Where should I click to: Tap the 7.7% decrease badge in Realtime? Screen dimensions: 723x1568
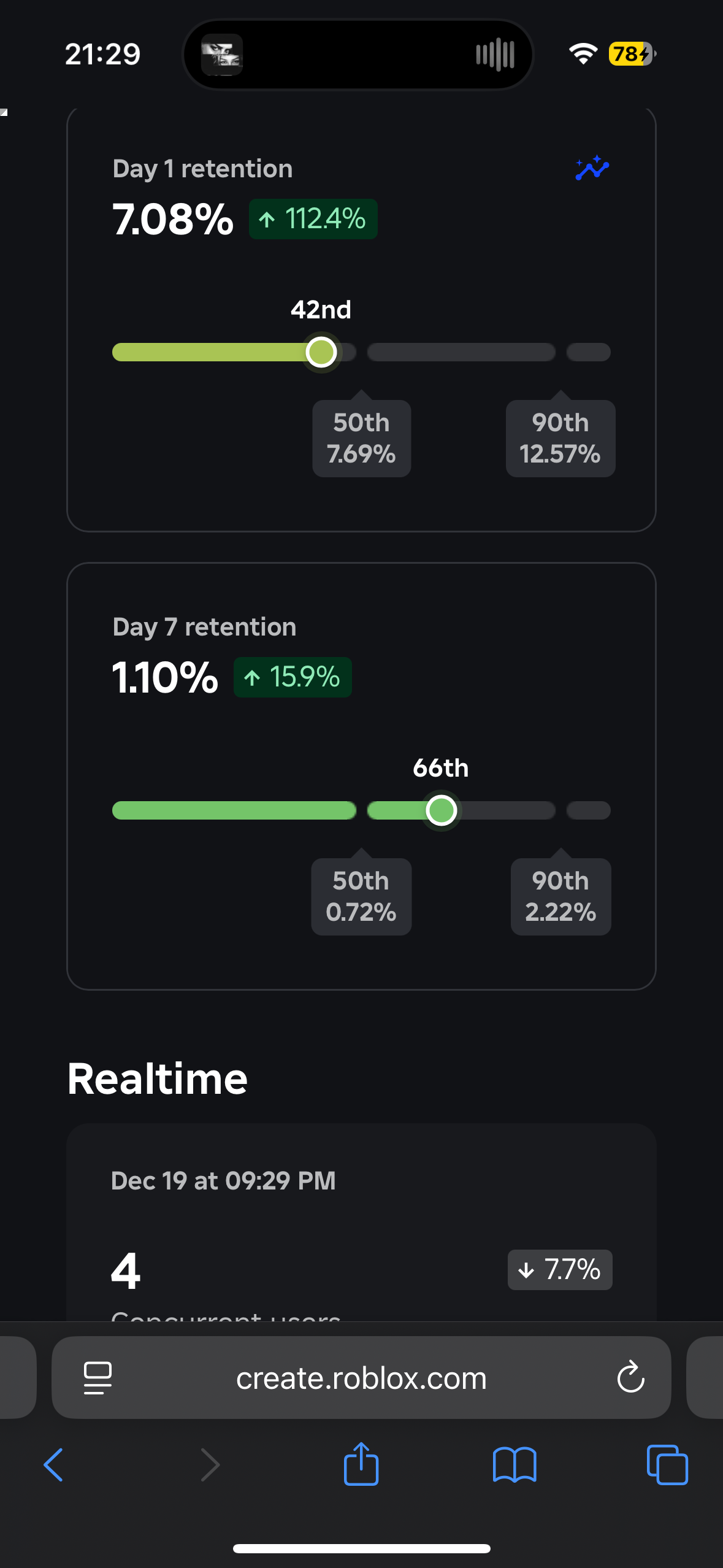tap(560, 1269)
